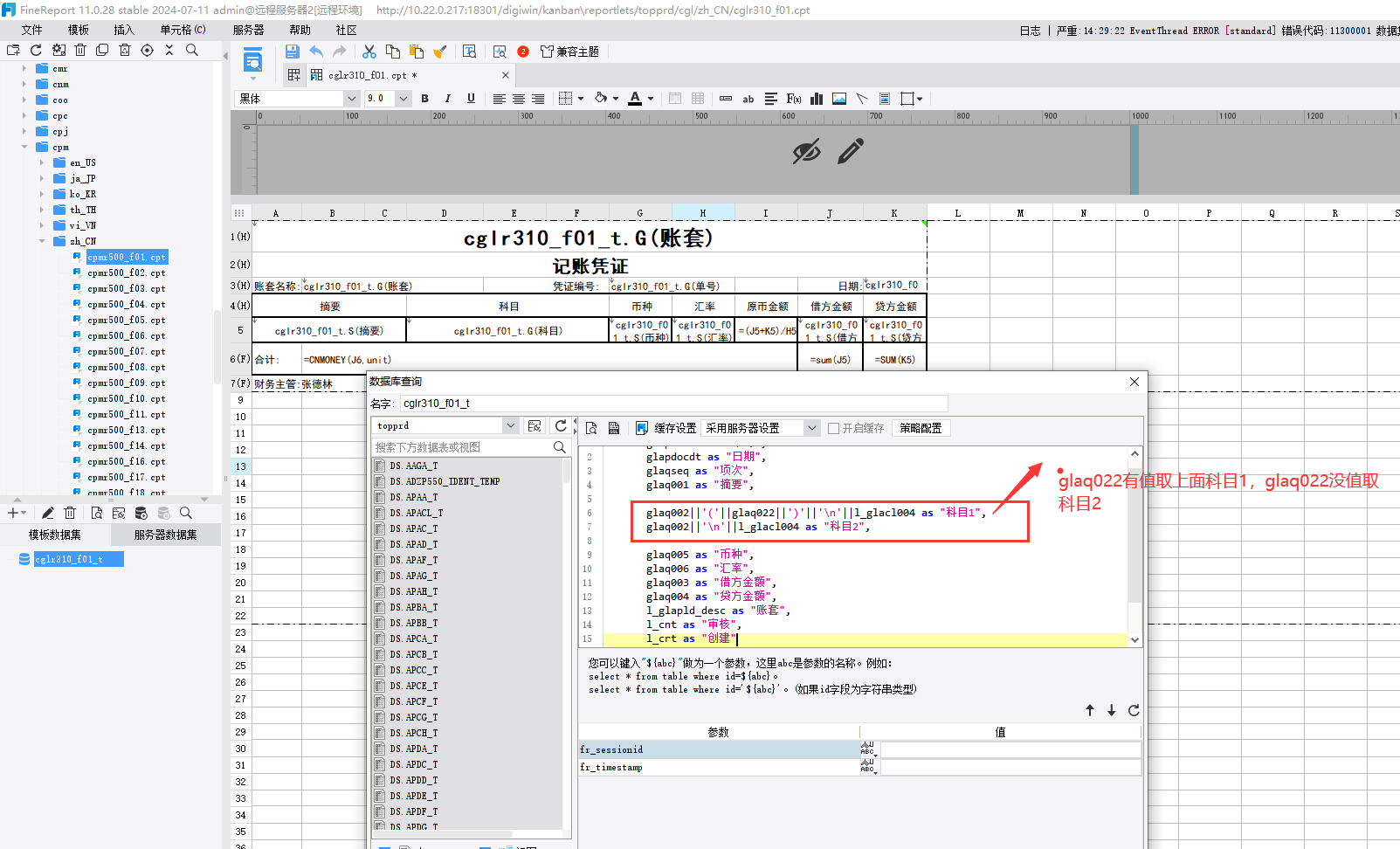Click the dataset name field cglr310_f01_t

pos(673,404)
